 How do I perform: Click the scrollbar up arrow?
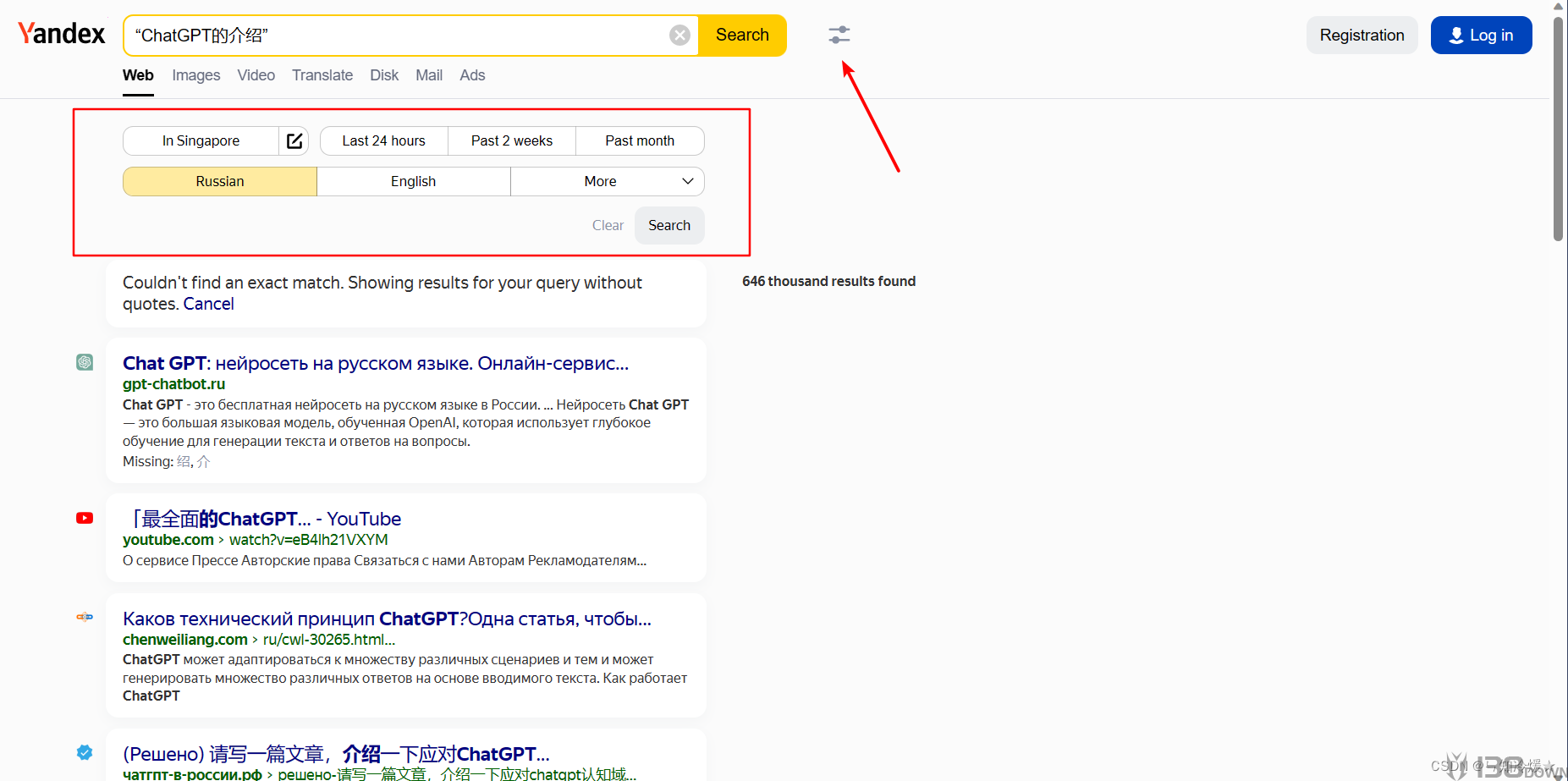pos(1559,7)
